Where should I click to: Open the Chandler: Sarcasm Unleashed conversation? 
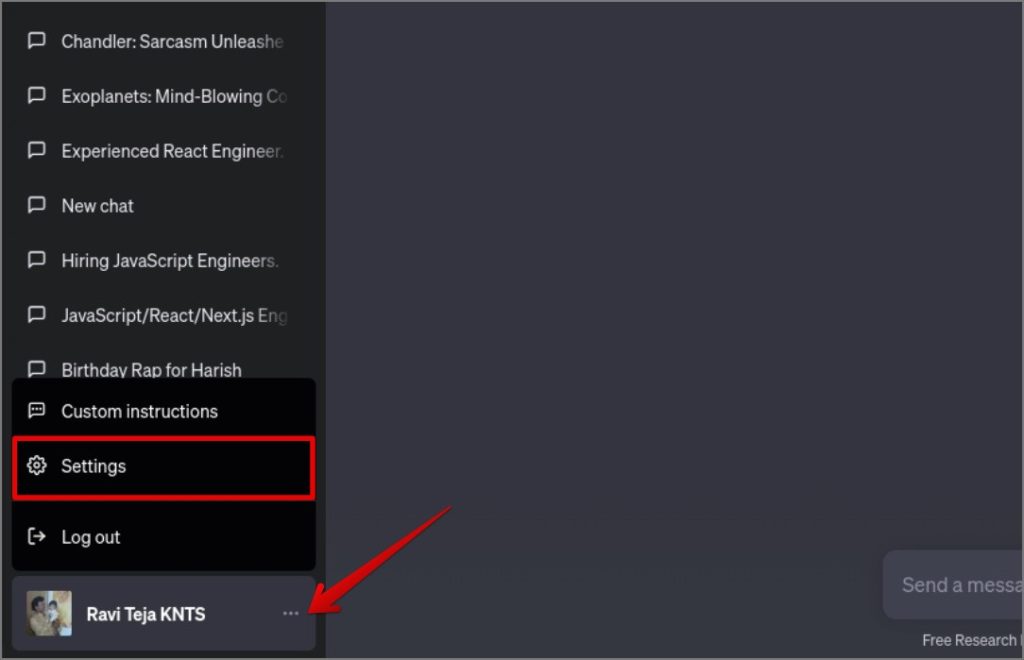(163, 41)
